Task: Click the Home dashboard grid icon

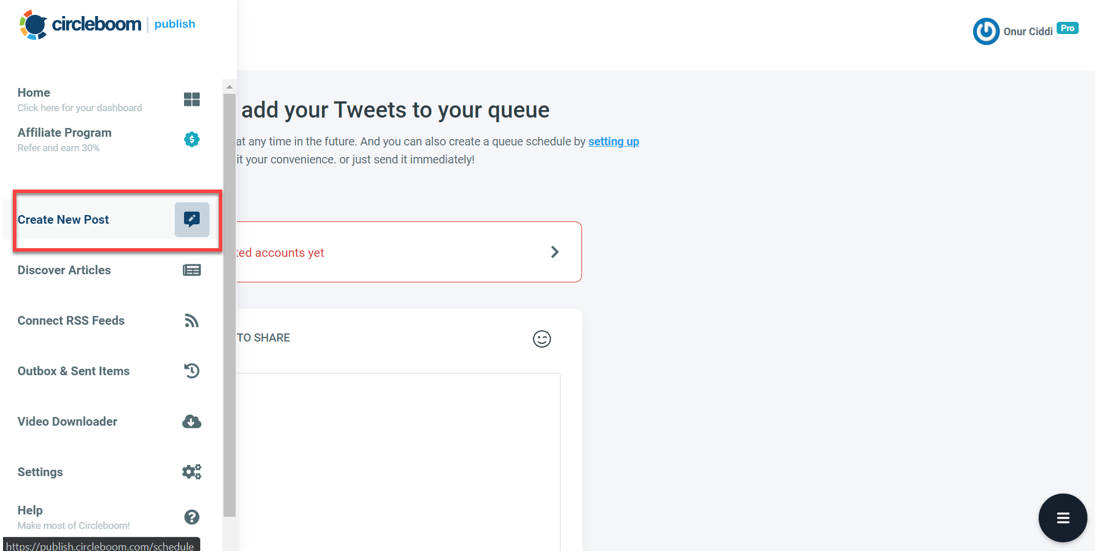Action: 191,99
